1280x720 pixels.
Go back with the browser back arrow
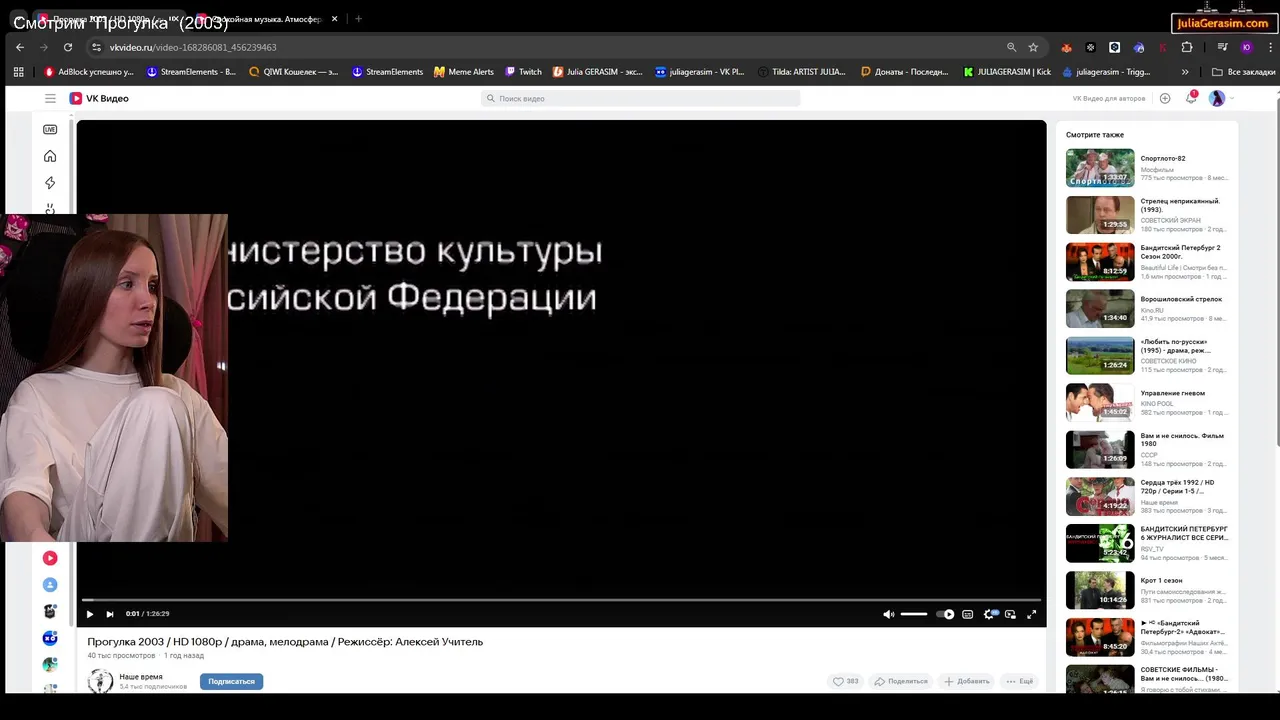click(x=20, y=47)
